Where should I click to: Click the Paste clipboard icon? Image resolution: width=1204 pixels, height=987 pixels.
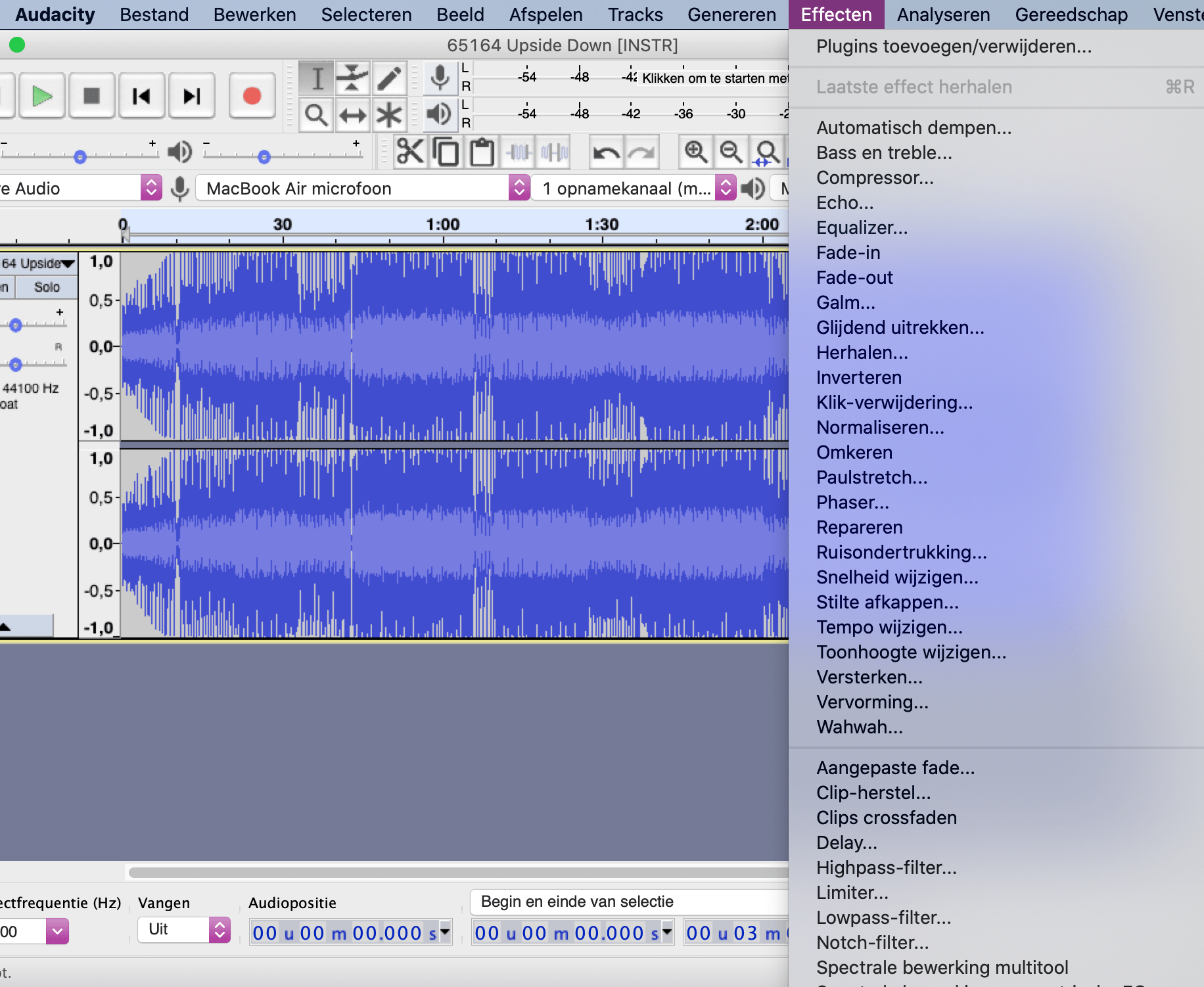[x=482, y=152]
